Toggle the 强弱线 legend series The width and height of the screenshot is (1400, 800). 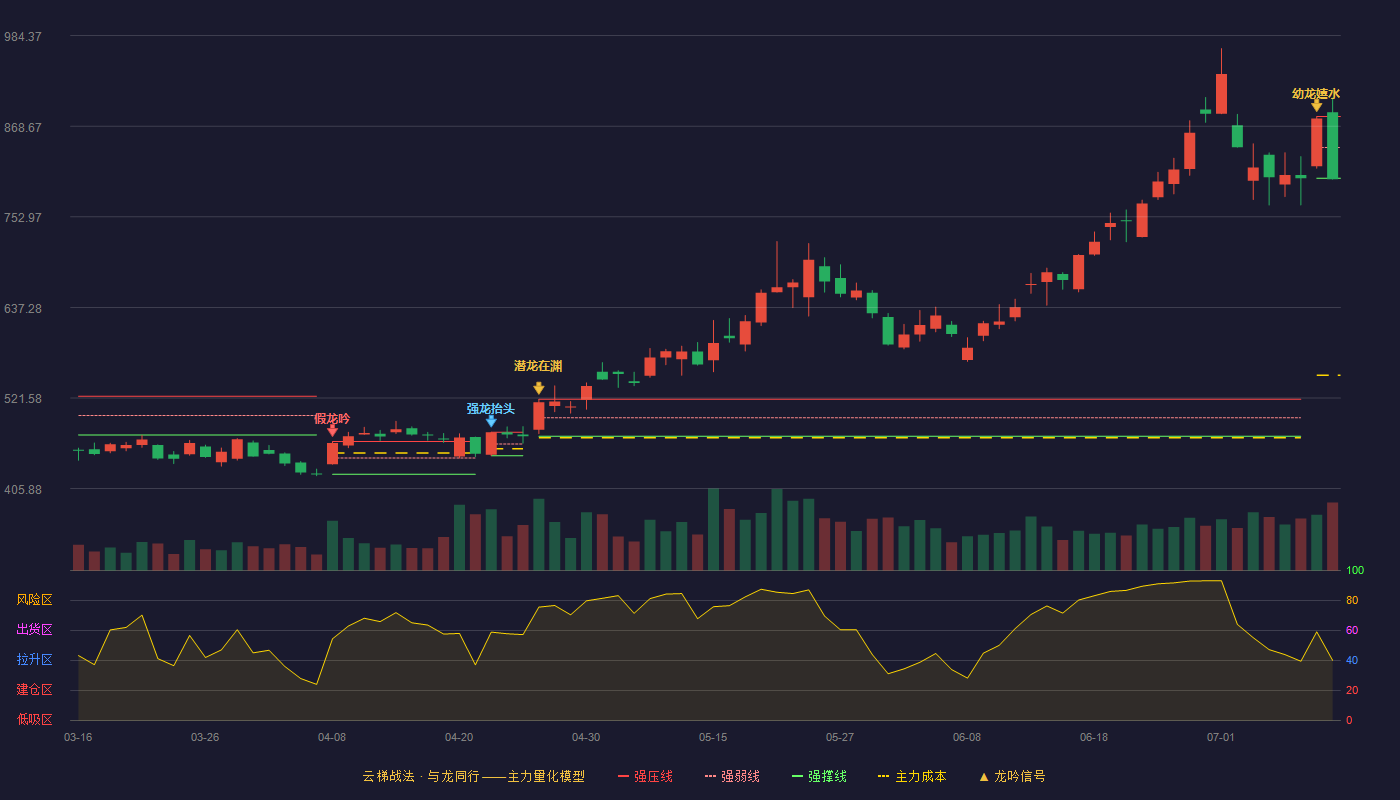732,776
